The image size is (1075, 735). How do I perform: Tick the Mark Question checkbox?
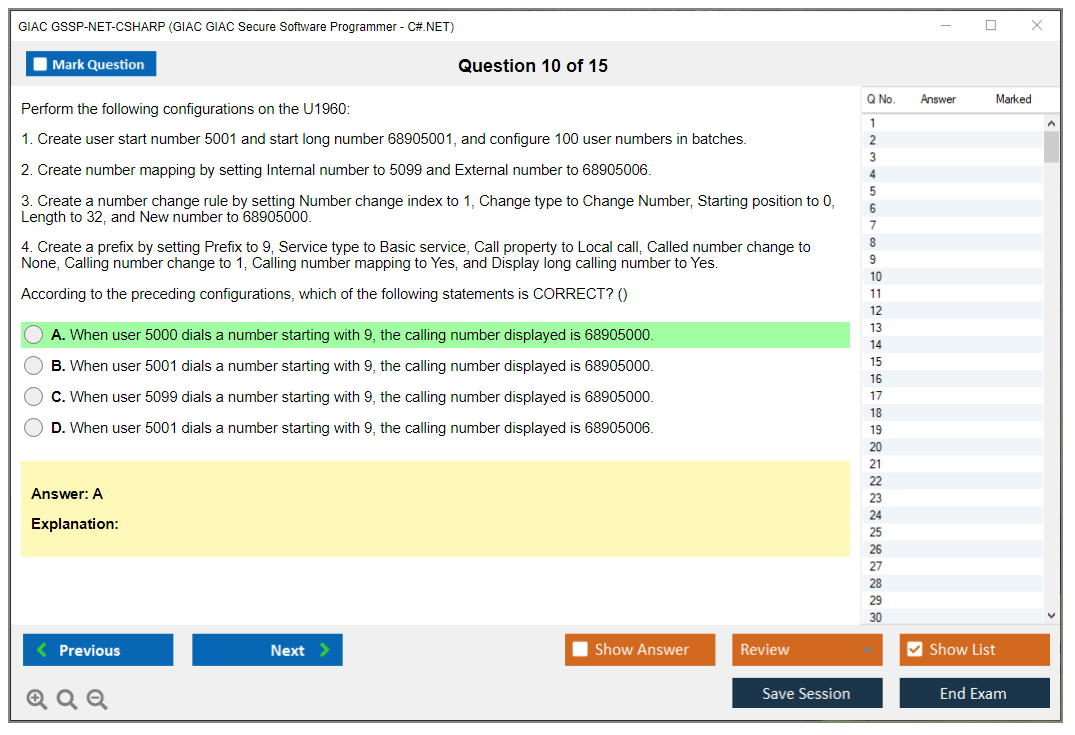pyautogui.click(x=41, y=65)
